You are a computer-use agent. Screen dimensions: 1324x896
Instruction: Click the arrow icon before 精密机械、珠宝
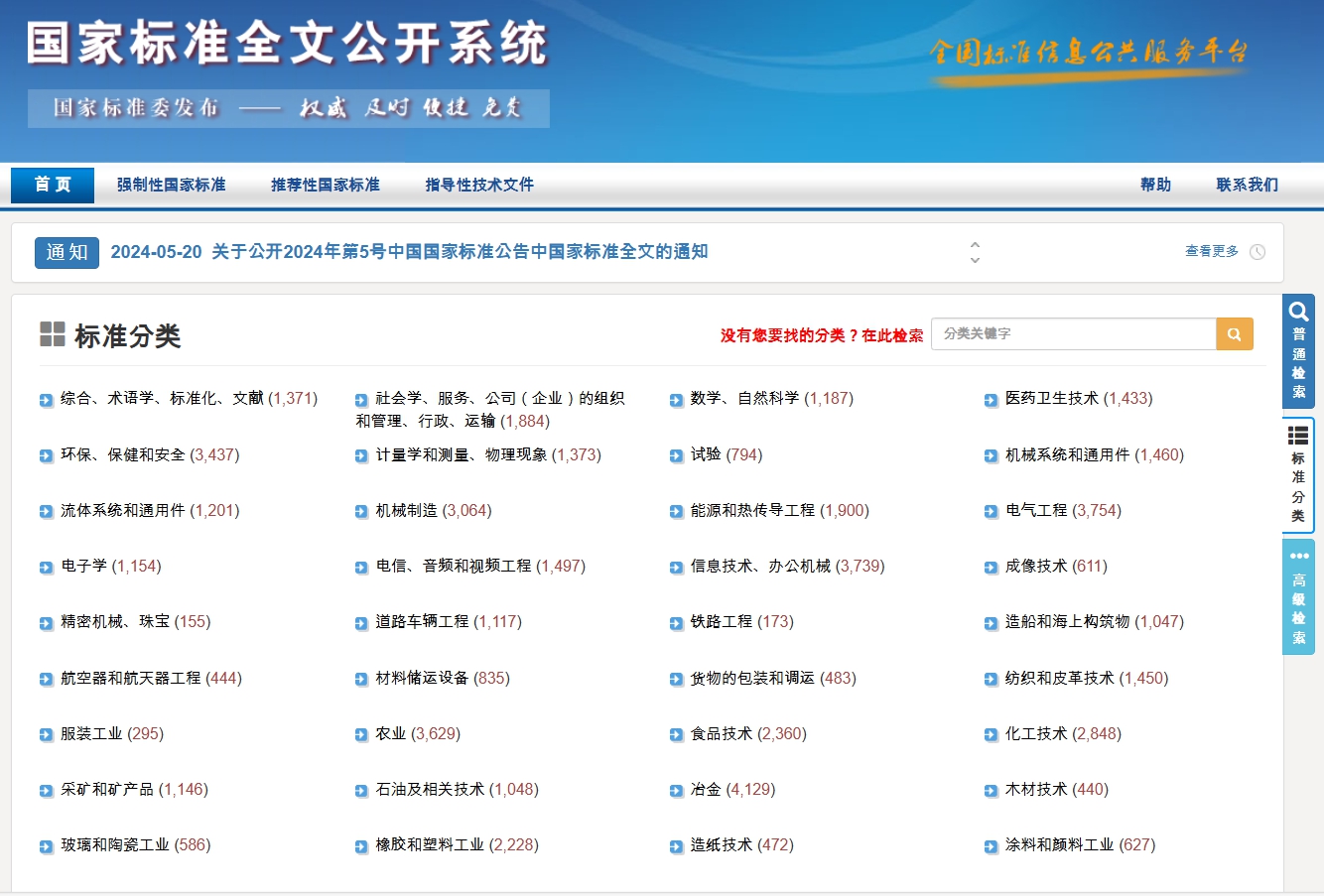coord(47,623)
